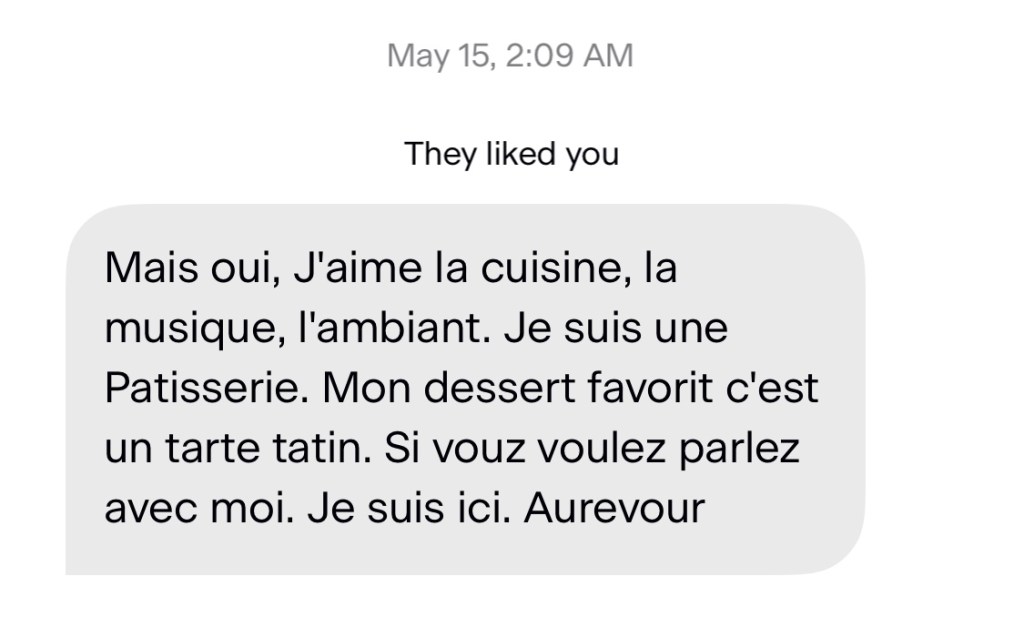This screenshot has height=637, width=1024.
Task: Click "May 15" in the date header
Action: point(438,55)
